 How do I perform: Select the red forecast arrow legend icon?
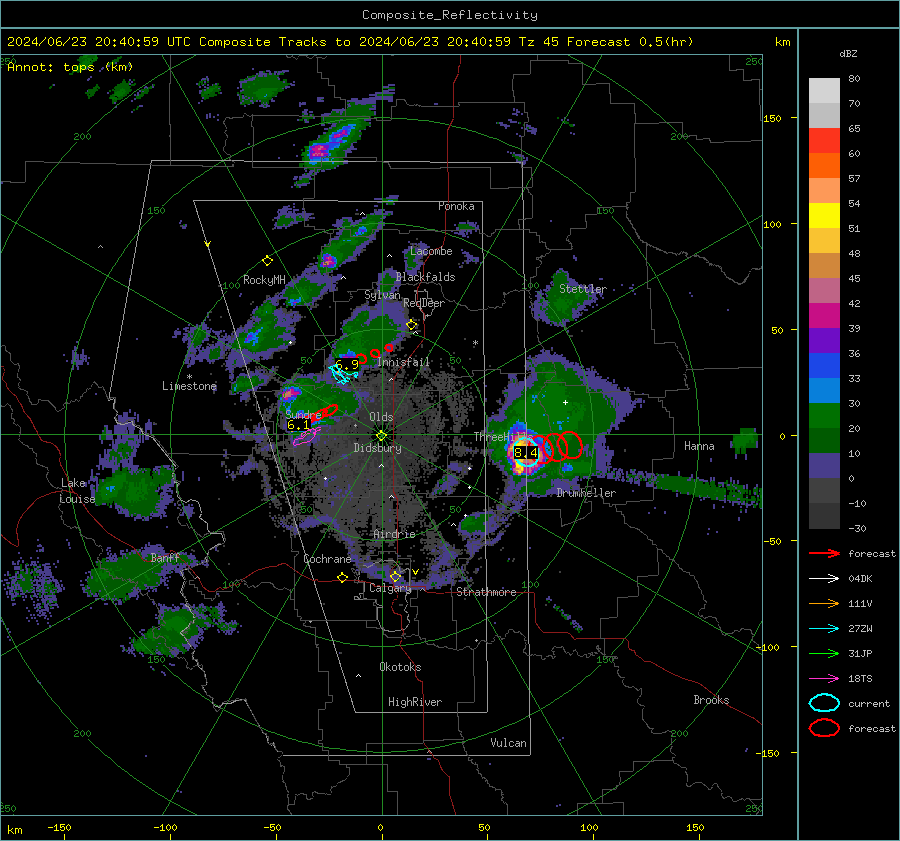[x=824, y=553]
